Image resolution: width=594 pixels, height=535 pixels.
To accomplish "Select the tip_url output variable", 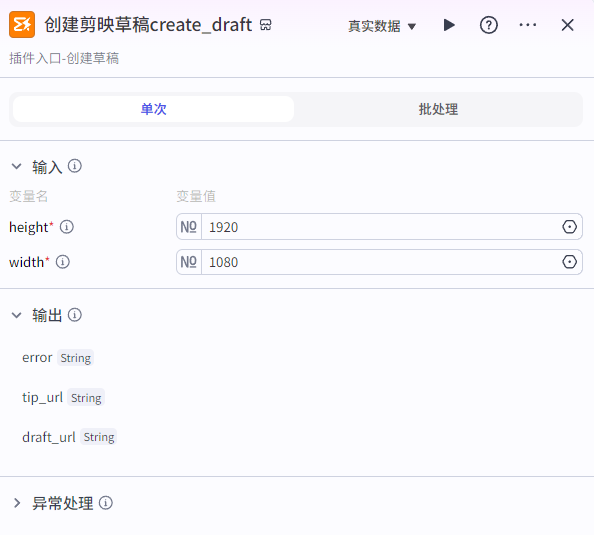I will (x=42, y=397).
